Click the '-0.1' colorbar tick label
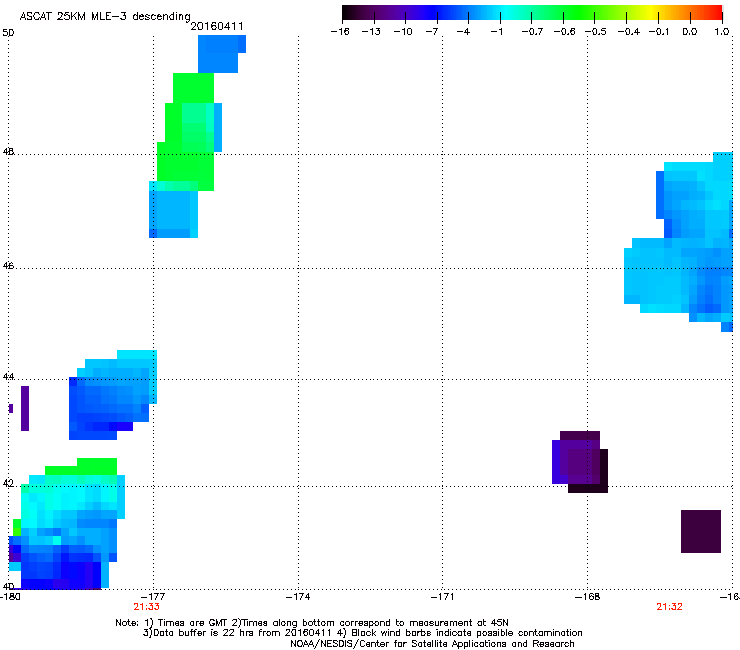Viewport: 740px width, 650px height. pyautogui.click(x=659, y=32)
